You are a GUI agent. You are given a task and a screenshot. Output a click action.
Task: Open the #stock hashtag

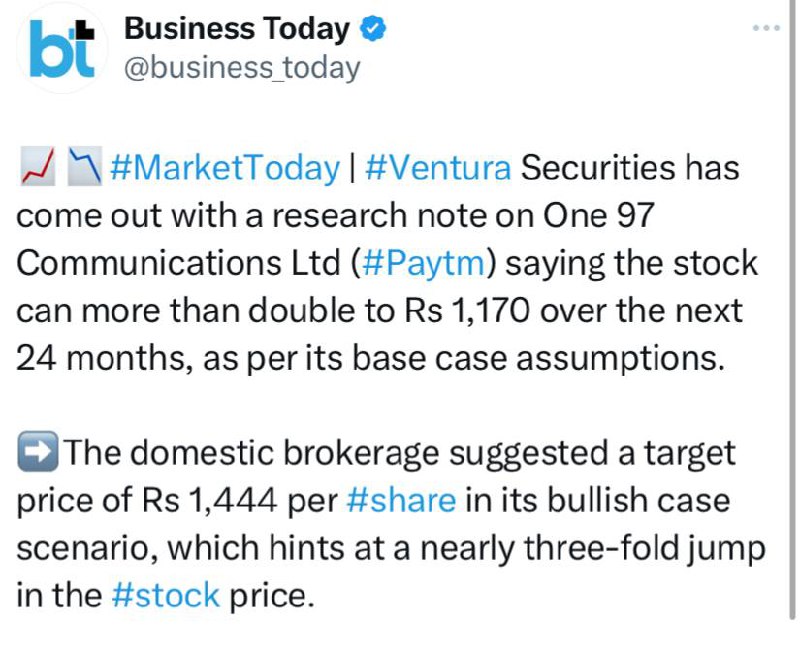pyautogui.click(x=166, y=595)
